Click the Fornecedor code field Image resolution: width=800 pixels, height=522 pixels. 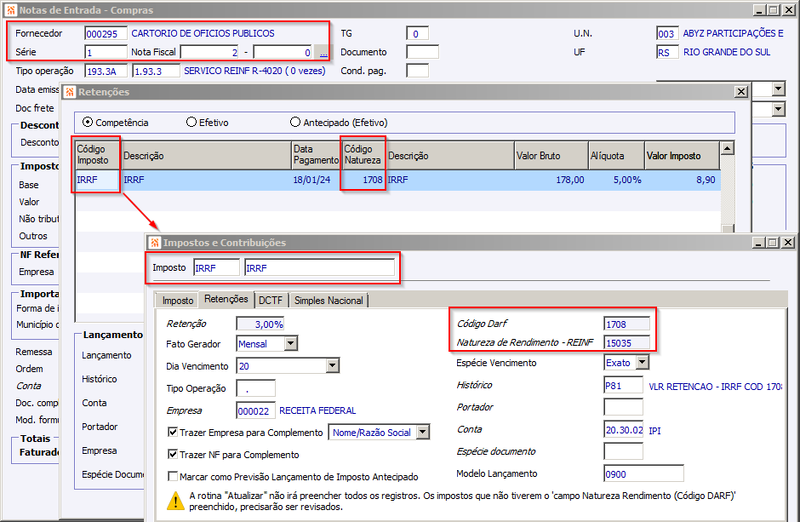(106, 34)
